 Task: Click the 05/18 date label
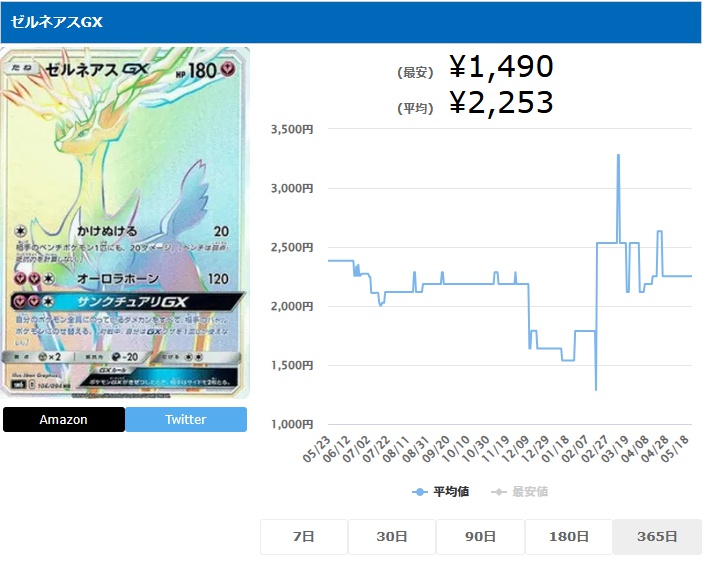(675, 449)
